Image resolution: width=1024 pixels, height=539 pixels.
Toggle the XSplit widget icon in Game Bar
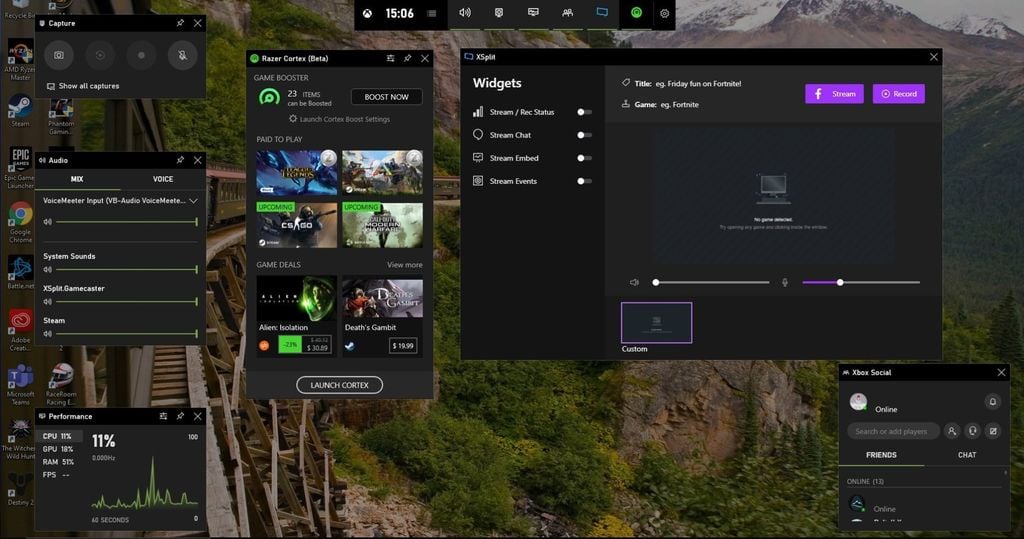tap(601, 12)
